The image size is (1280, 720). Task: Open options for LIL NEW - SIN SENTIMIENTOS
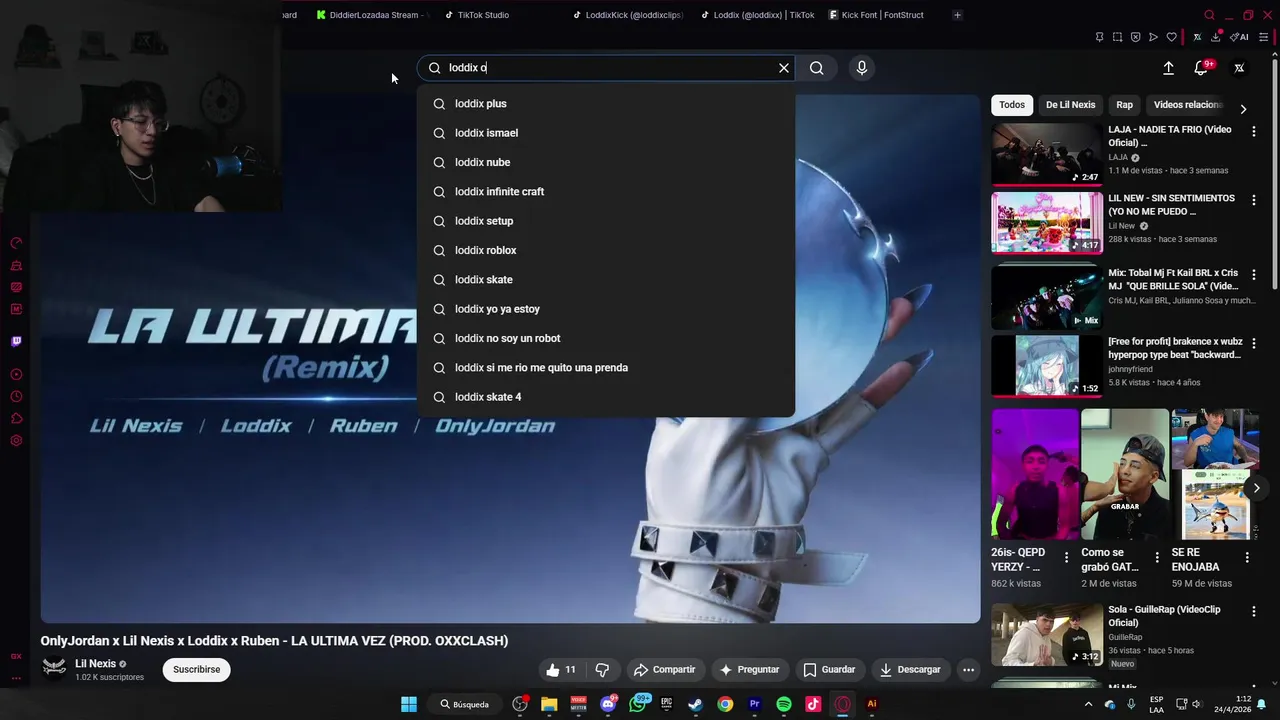click(x=1254, y=201)
